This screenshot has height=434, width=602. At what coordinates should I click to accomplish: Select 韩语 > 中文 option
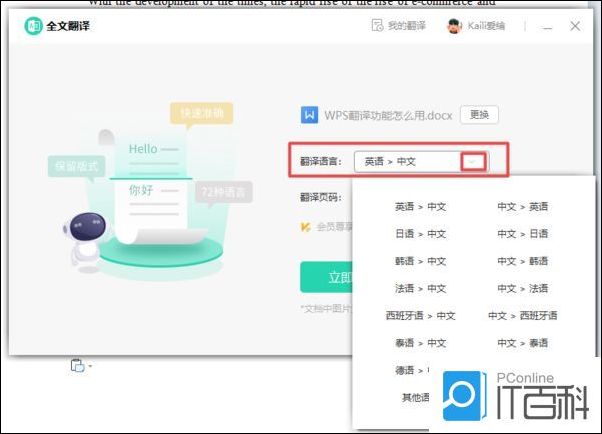[x=420, y=261]
